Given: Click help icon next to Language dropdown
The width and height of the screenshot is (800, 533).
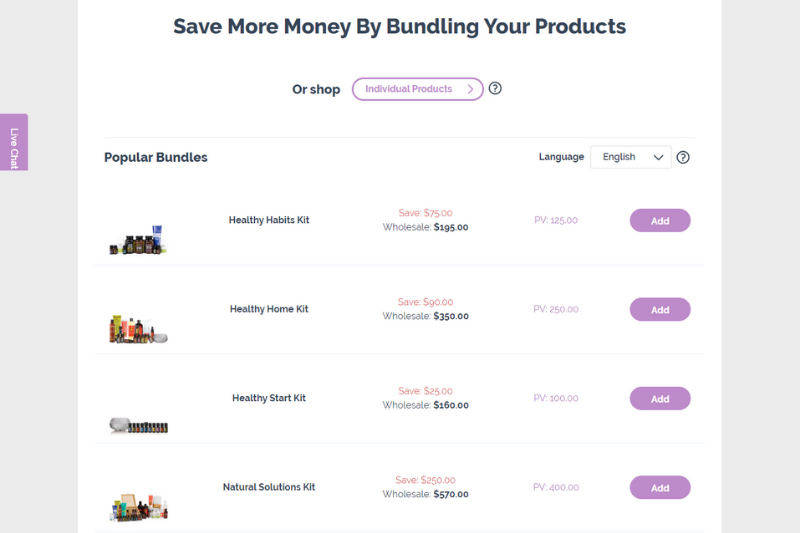Looking at the screenshot, I should pyautogui.click(x=683, y=157).
